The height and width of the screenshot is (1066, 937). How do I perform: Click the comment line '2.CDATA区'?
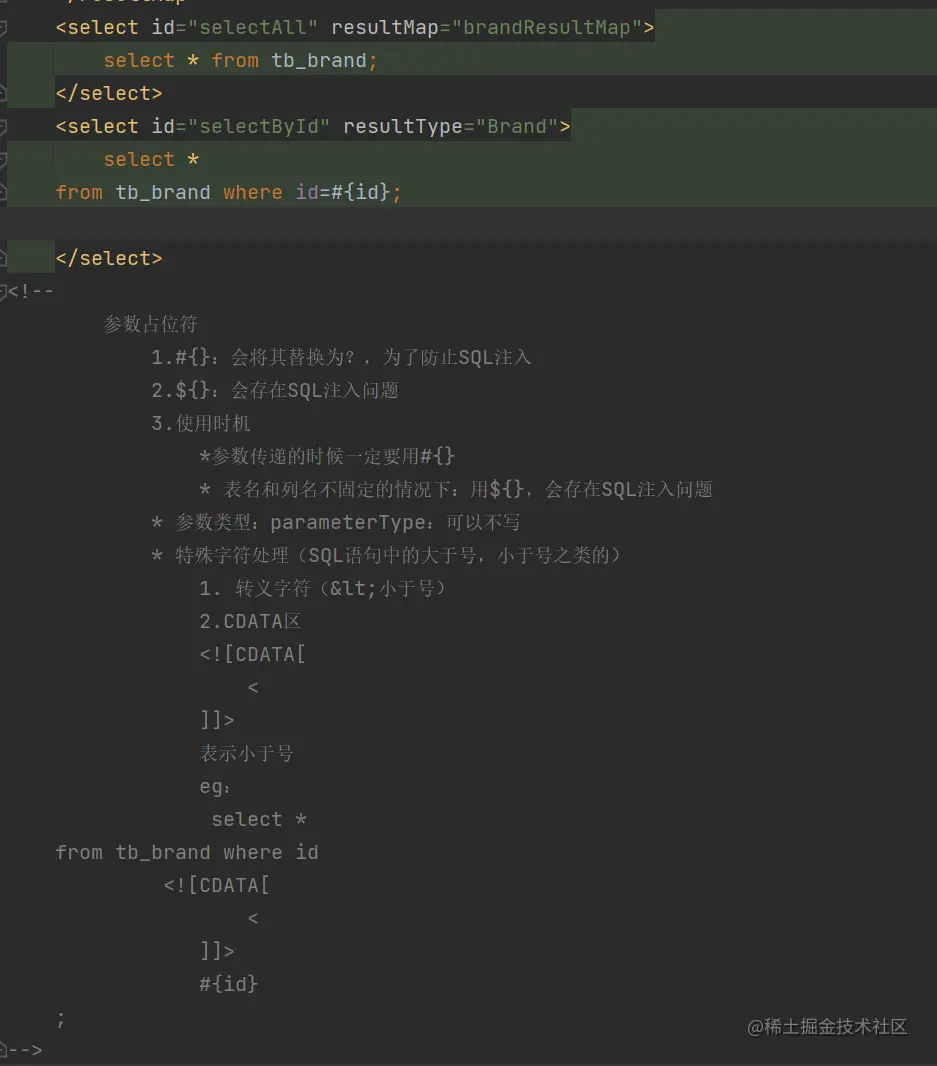pos(250,621)
